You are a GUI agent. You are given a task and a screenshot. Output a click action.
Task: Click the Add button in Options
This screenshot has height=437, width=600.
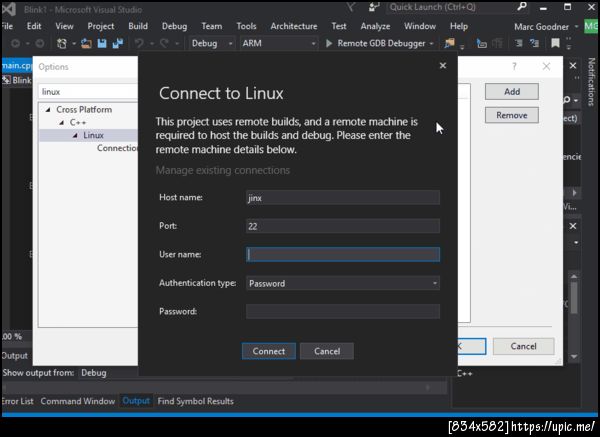click(512, 91)
